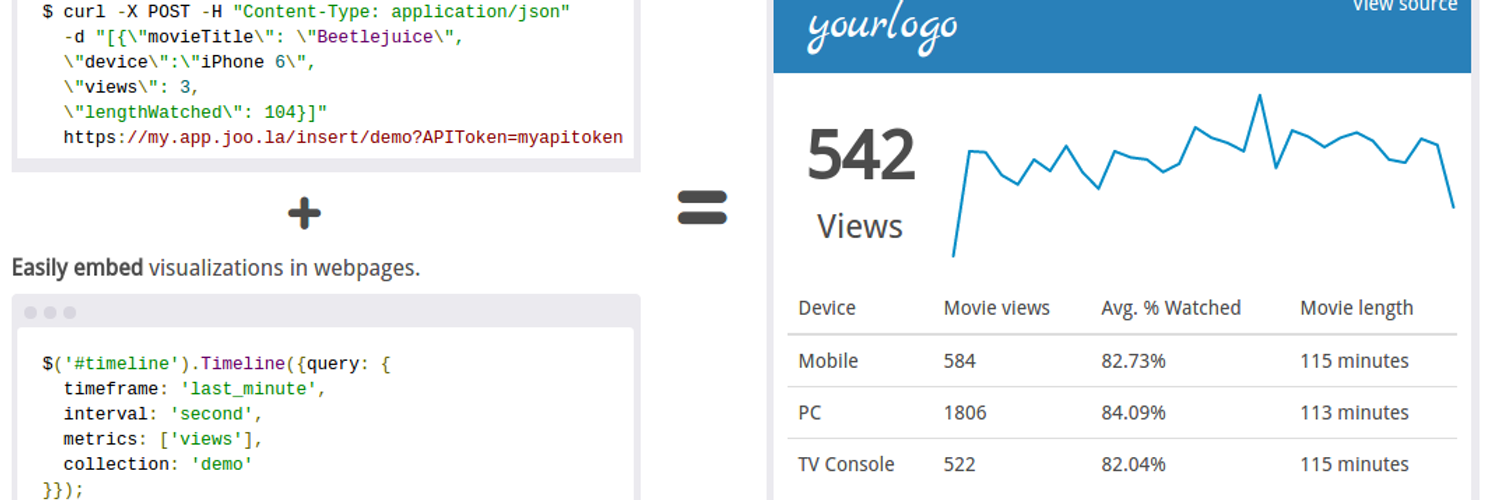Sort by the Movie views column header
Viewport: 1500px width, 500px height.
(x=996, y=308)
